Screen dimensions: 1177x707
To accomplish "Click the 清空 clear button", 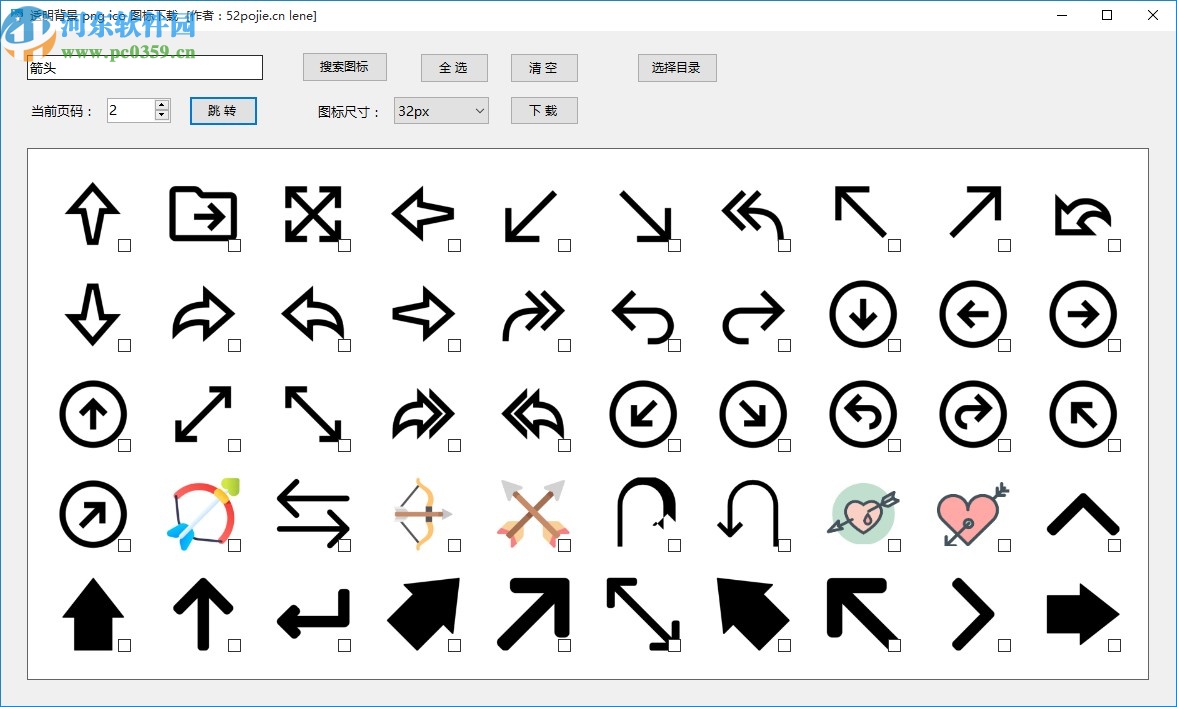I will coord(544,68).
